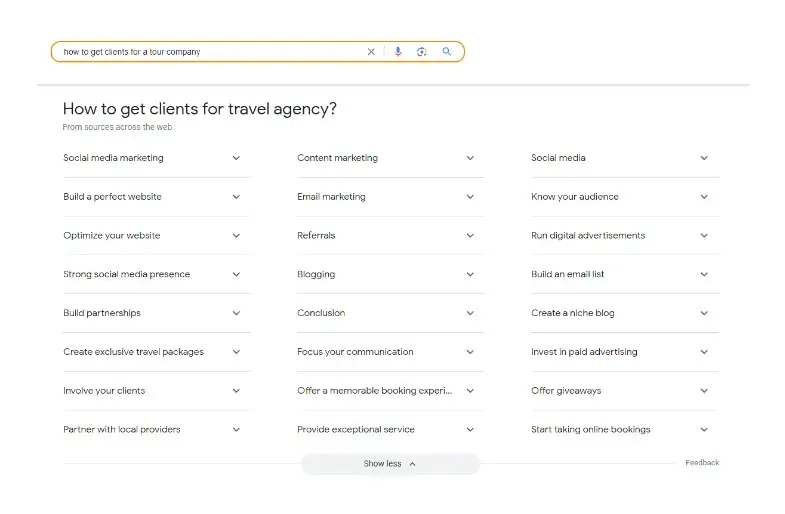Expand the Blogging accordion row
Image resolution: width=785 pixels, height=514 pixels.
(390, 274)
